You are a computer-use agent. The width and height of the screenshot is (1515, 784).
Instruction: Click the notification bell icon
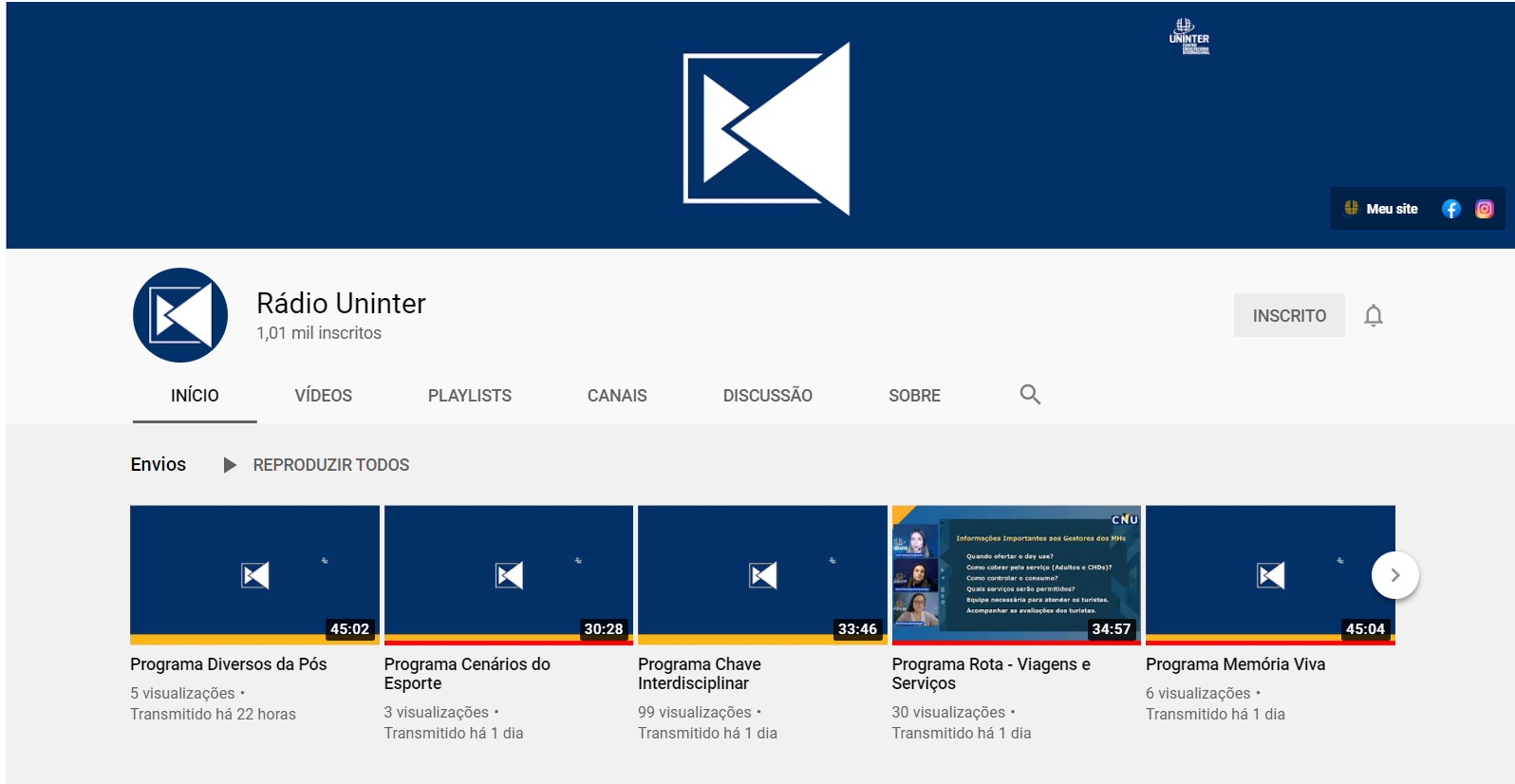1373,315
